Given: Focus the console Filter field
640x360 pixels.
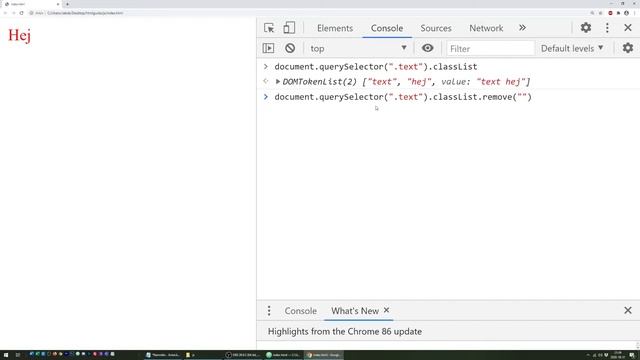Looking at the screenshot, I should pos(490,49).
